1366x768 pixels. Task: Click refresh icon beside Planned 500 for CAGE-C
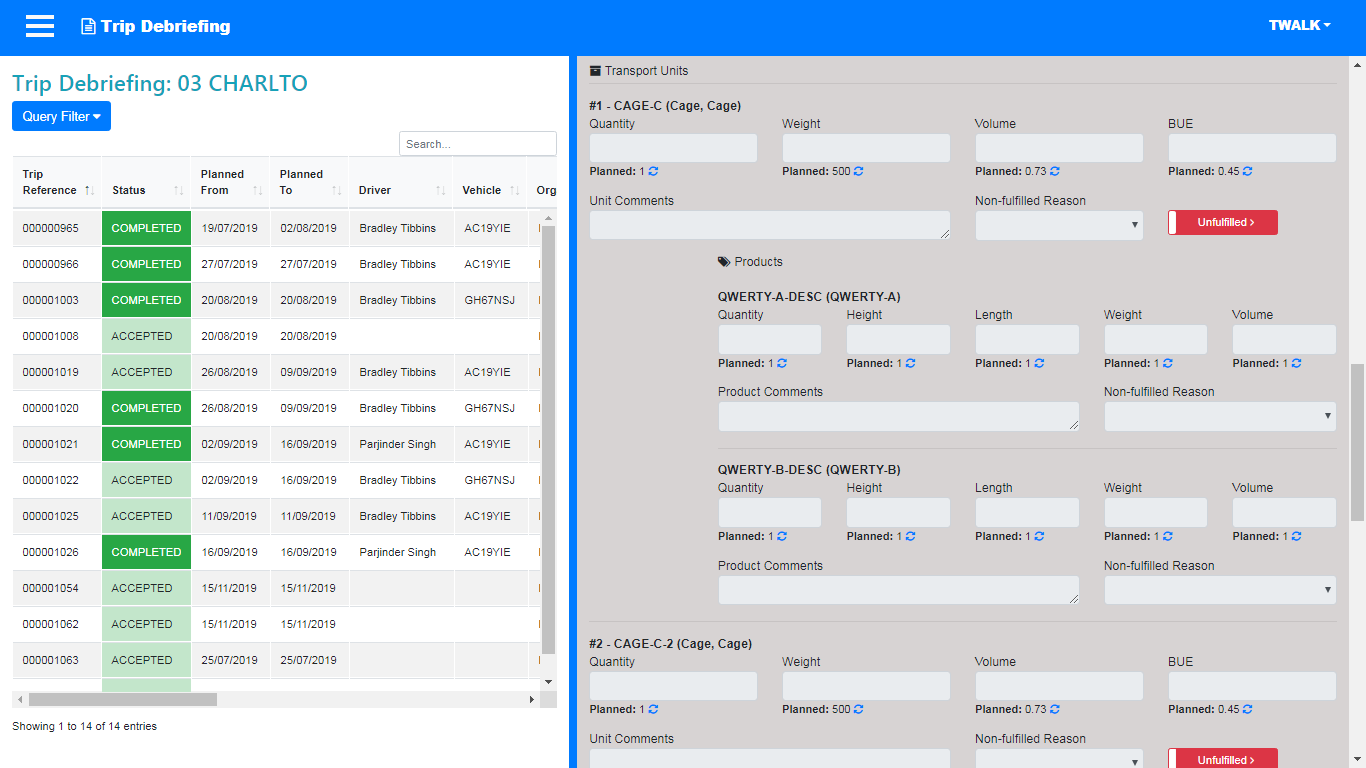(x=858, y=171)
